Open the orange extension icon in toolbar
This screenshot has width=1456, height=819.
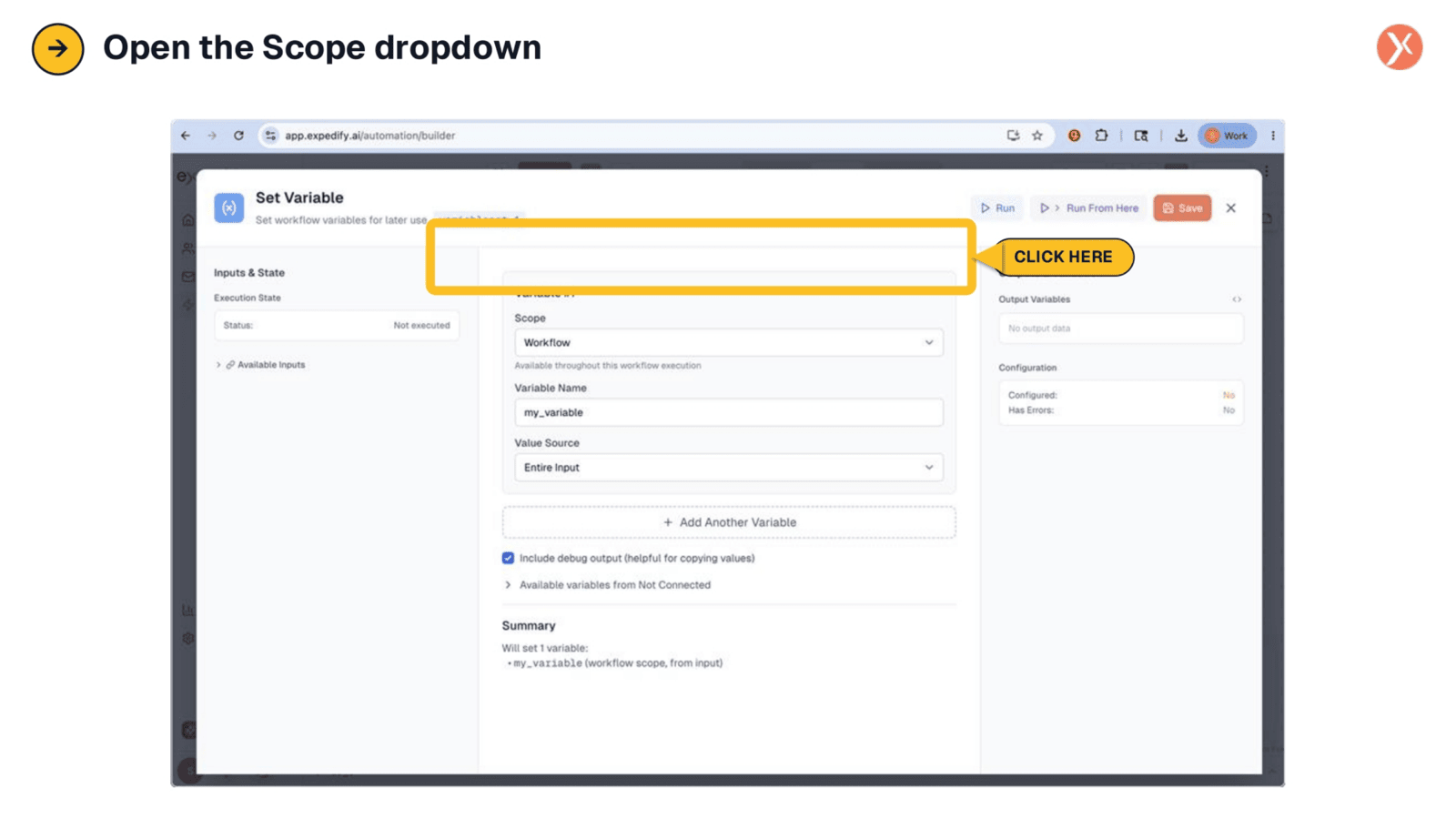[1074, 136]
